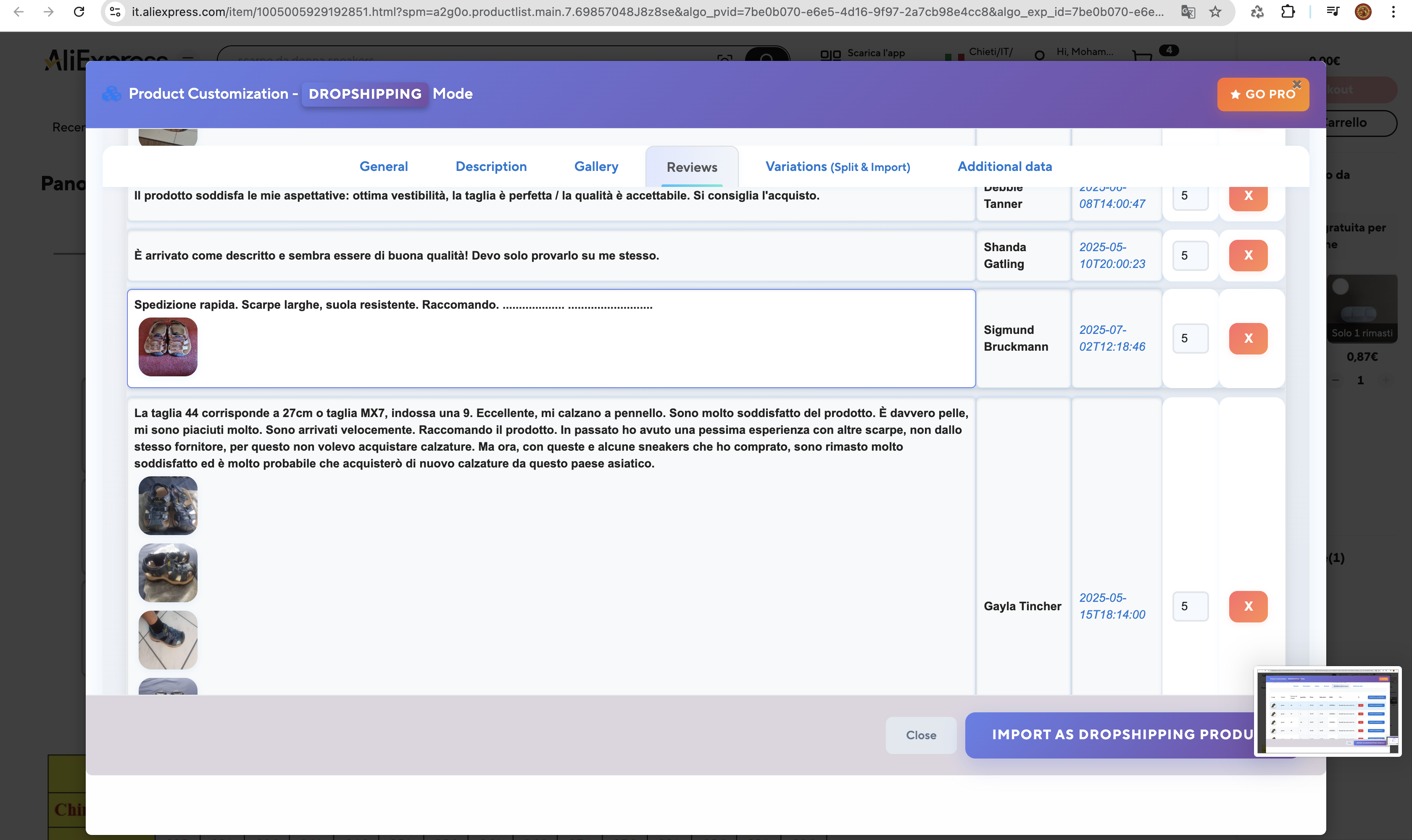Click the account Hi, Moham... icon
Viewport: 1412px width, 840px height.
[1039, 55]
